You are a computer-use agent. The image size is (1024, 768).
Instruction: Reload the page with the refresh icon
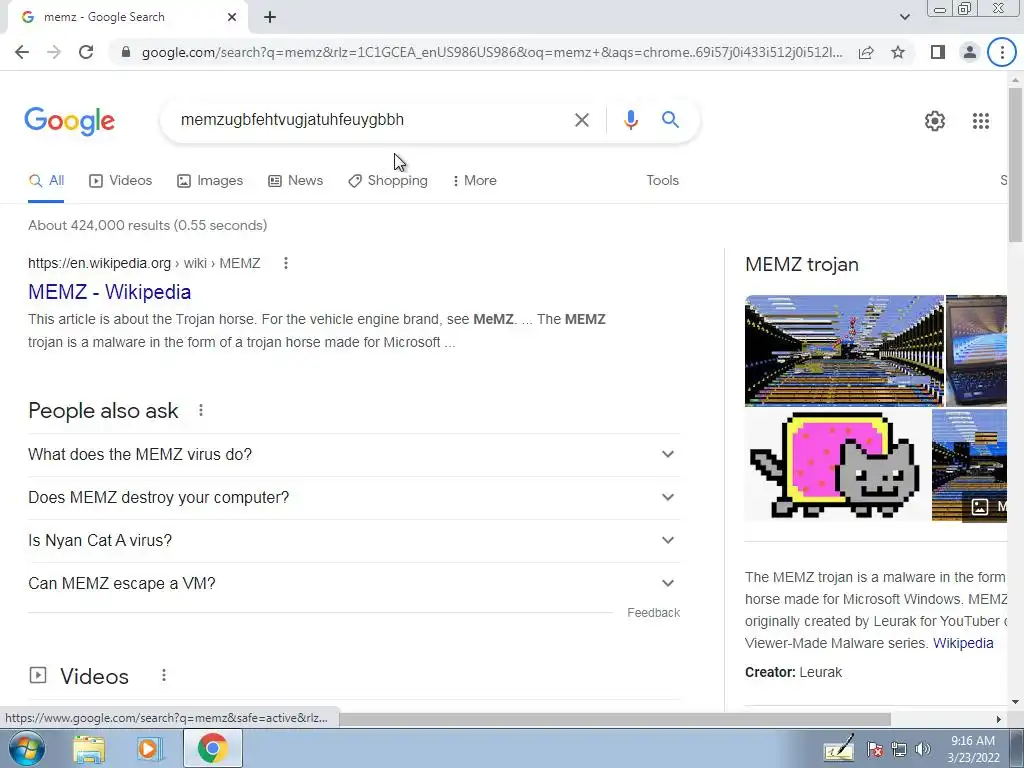coord(86,52)
